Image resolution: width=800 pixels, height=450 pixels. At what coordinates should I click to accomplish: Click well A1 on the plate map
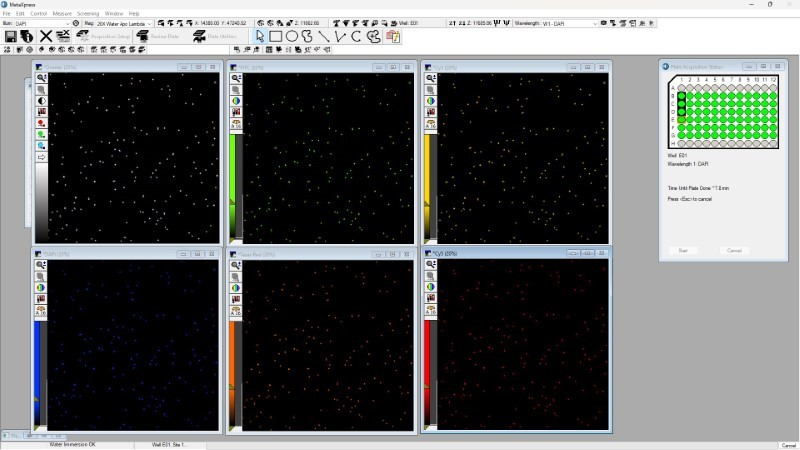(682, 88)
